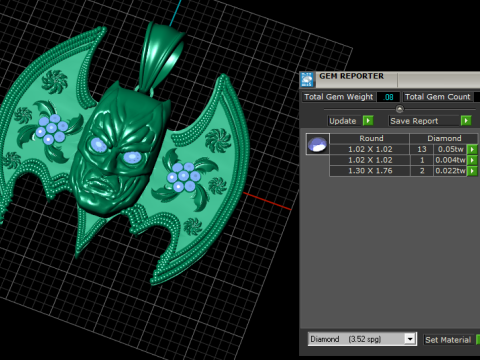Image resolution: width=480 pixels, height=360 pixels.
Task: Click the green arrow next to Update
Action: [368, 121]
